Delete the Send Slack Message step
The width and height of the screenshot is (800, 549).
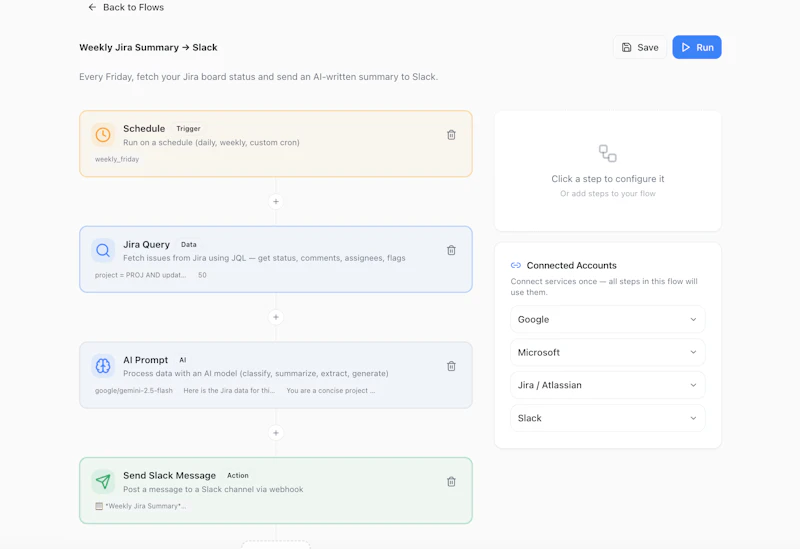point(451,482)
